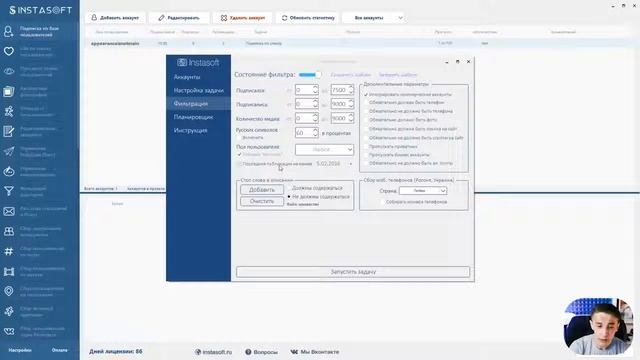Click the 'Добавить аккаунт' toolbar button
640x360 pixels.
click(x=115, y=18)
